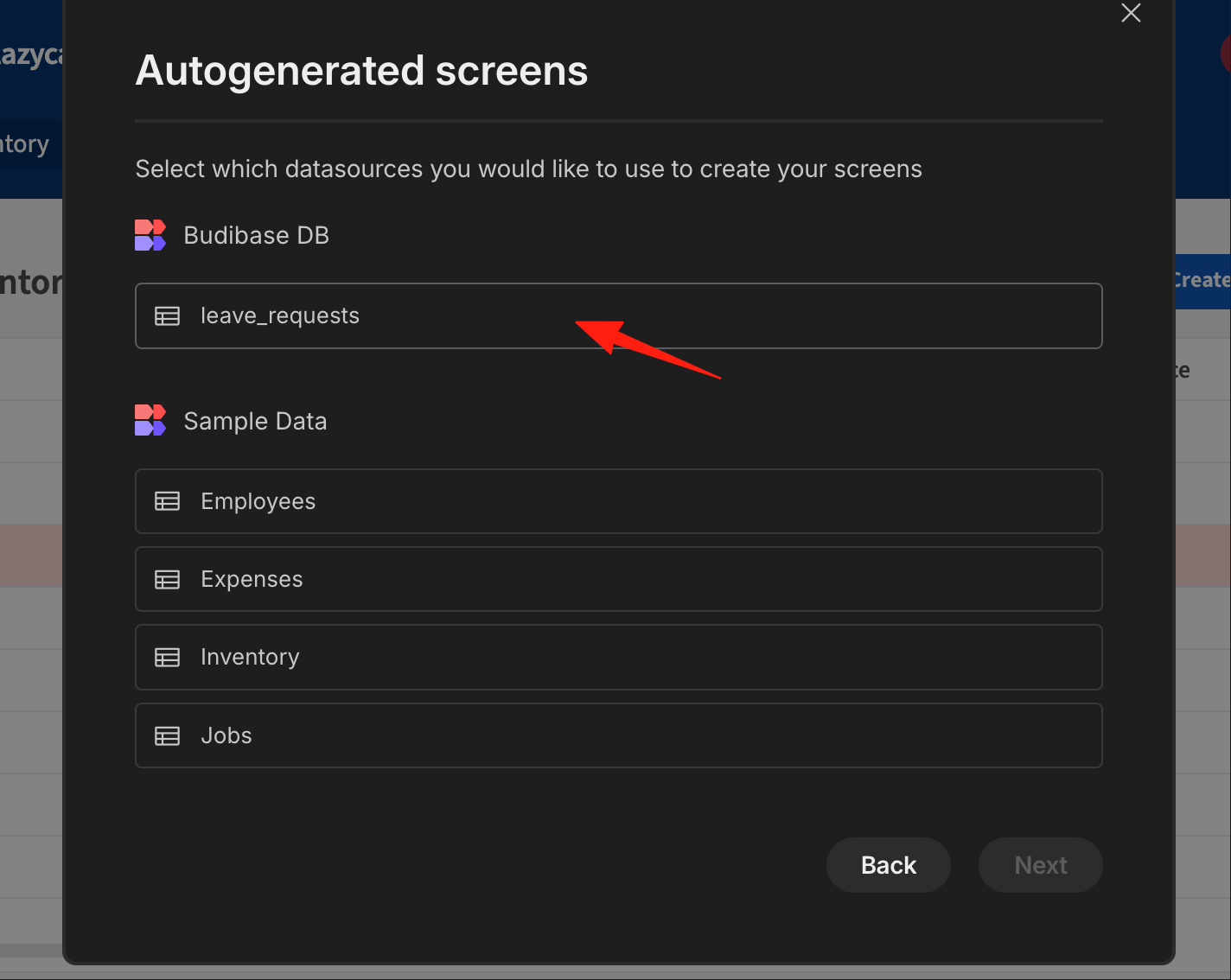Select the Expenses table option

click(618, 579)
